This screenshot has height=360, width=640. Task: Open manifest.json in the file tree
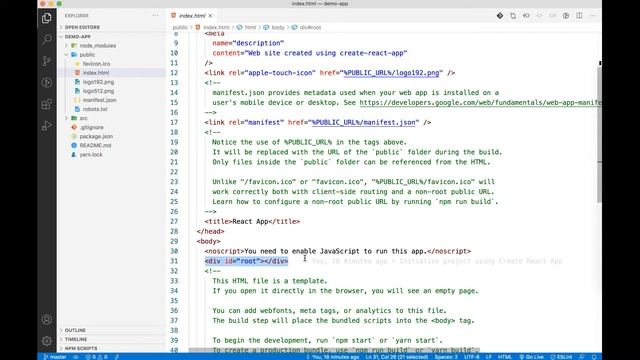[x=100, y=100]
